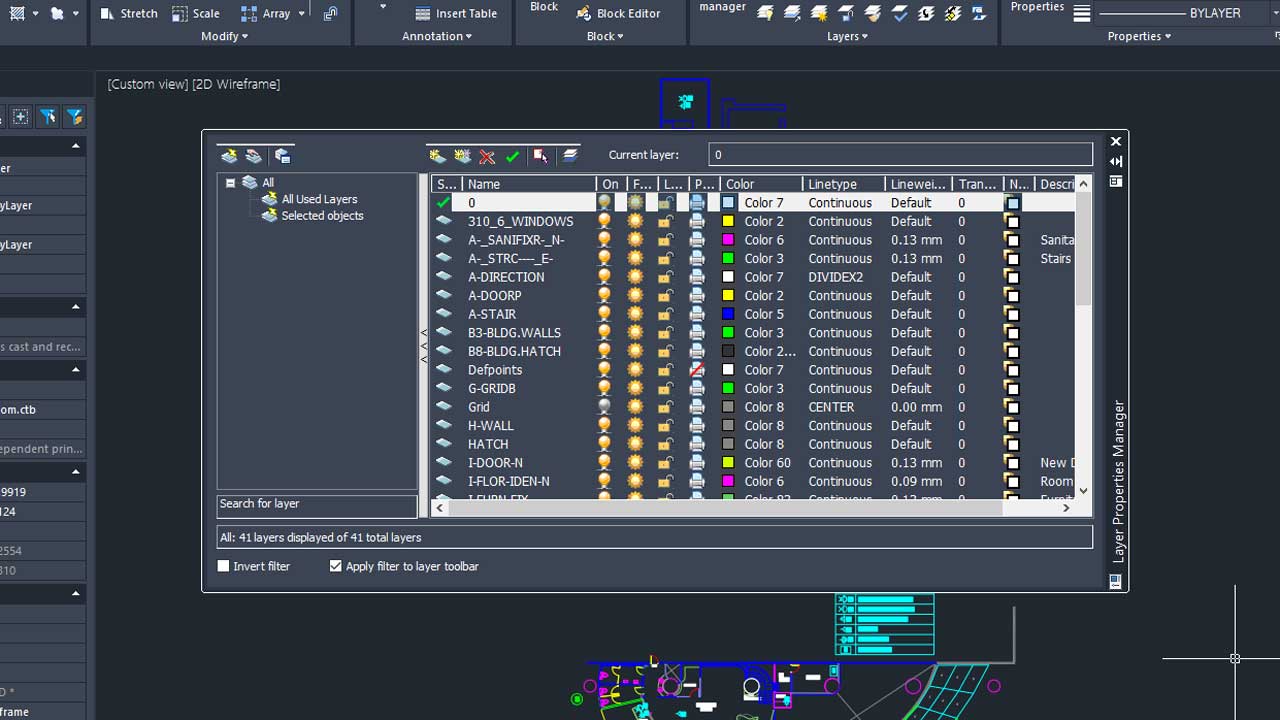Toggle the plot icon for Defpoints layer
Image resolution: width=1280 pixels, height=720 pixels.
[697, 370]
